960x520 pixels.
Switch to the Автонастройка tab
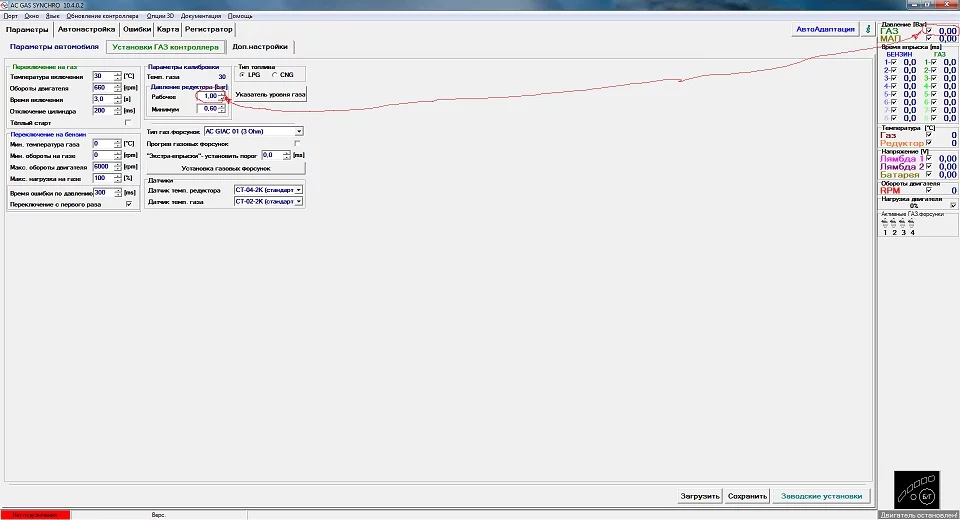coord(86,29)
